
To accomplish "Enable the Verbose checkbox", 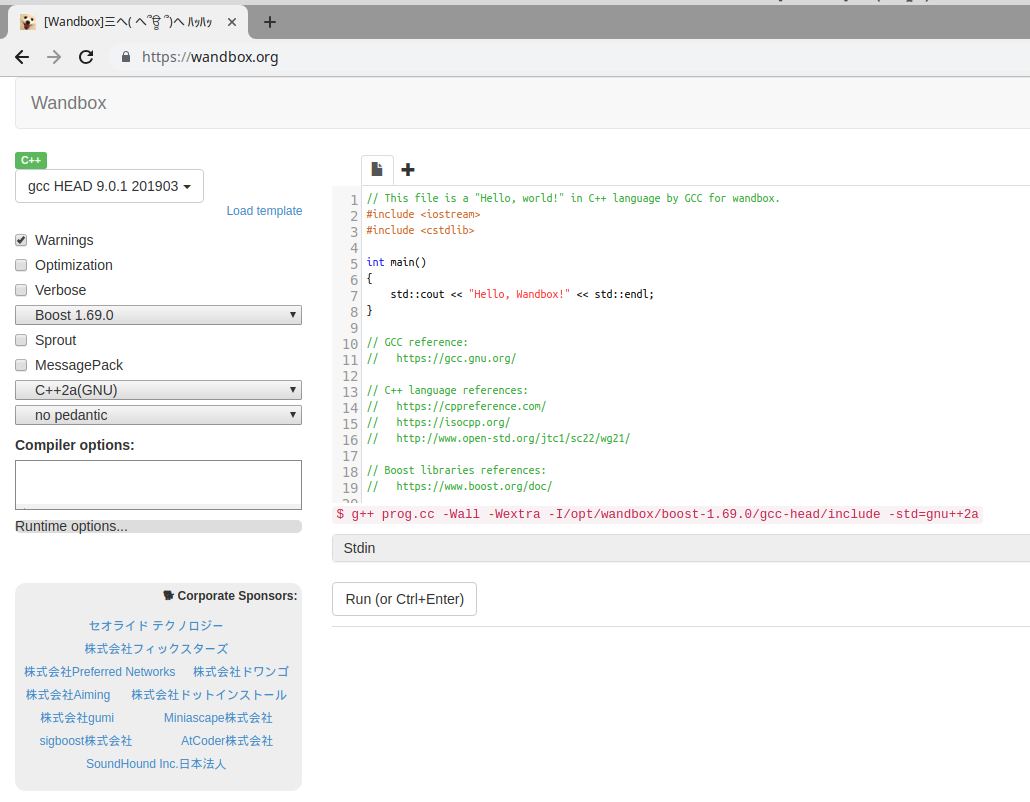I will (x=21, y=290).
